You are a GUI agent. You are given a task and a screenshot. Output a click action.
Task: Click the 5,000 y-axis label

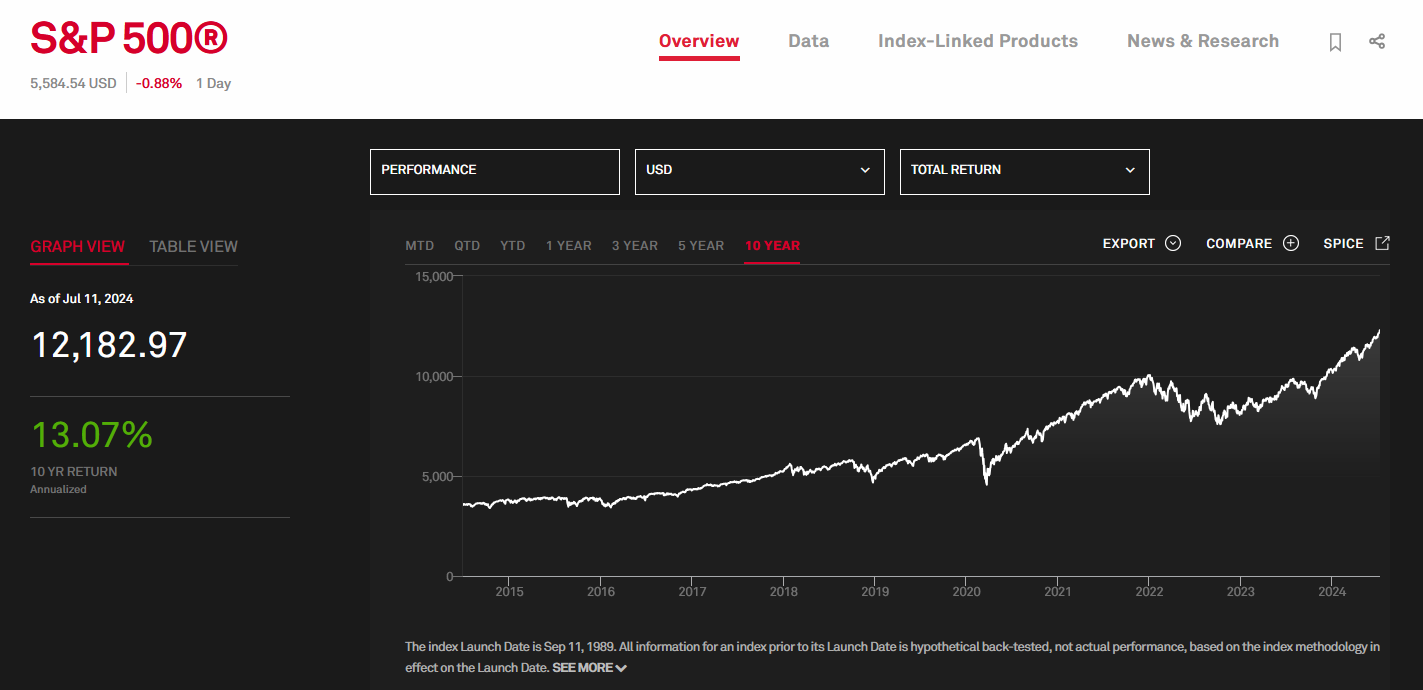(438, 476)
